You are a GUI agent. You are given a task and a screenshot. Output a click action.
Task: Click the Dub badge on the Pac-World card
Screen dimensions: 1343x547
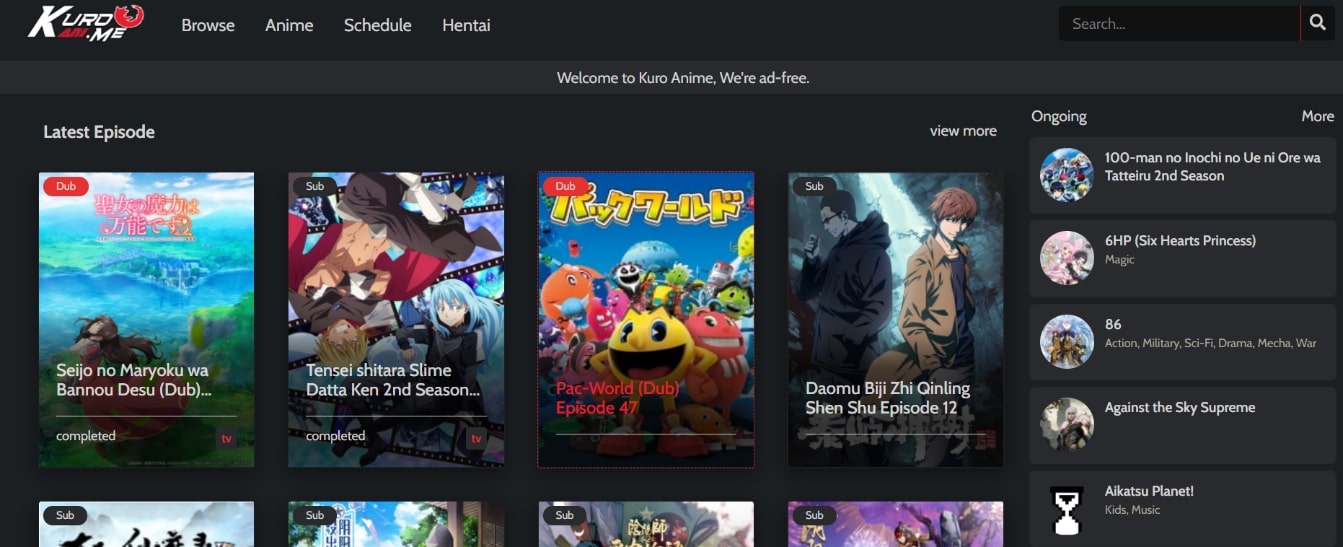pyautogui.click(x=565, y=186)
